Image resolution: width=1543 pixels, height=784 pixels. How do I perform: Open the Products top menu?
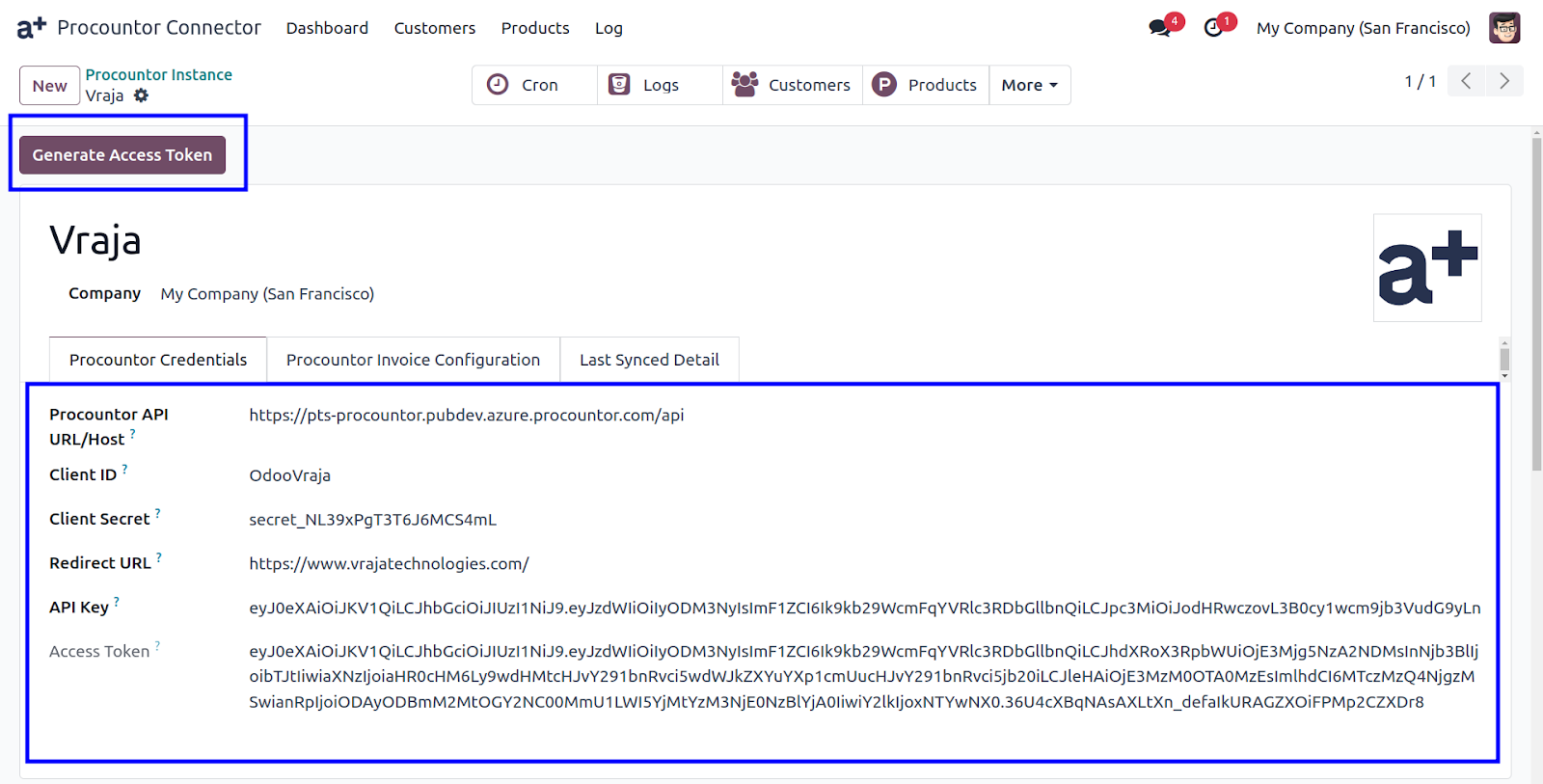click(x=535, y=28)
